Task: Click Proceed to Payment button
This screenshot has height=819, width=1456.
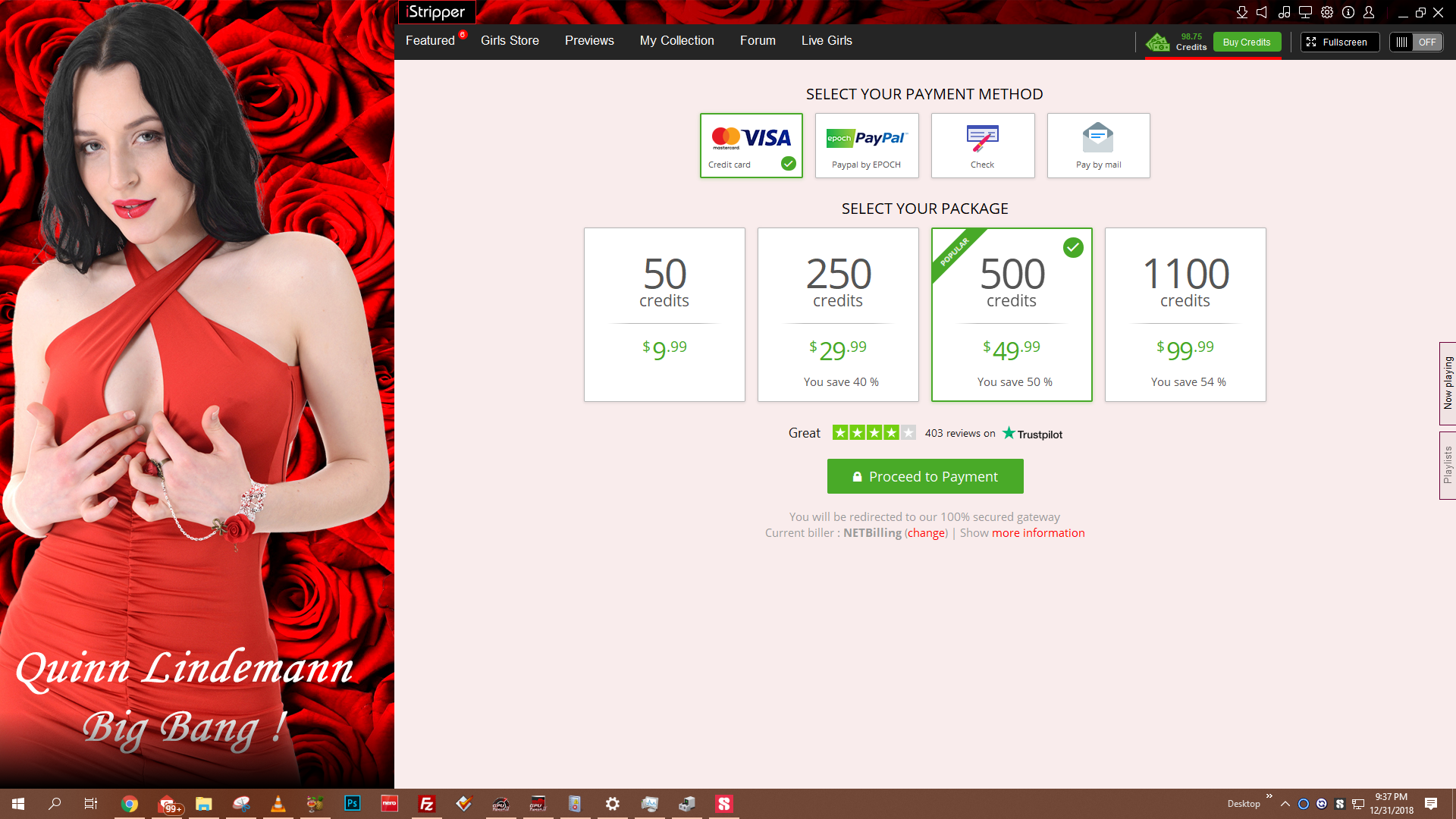Action: 925,476
